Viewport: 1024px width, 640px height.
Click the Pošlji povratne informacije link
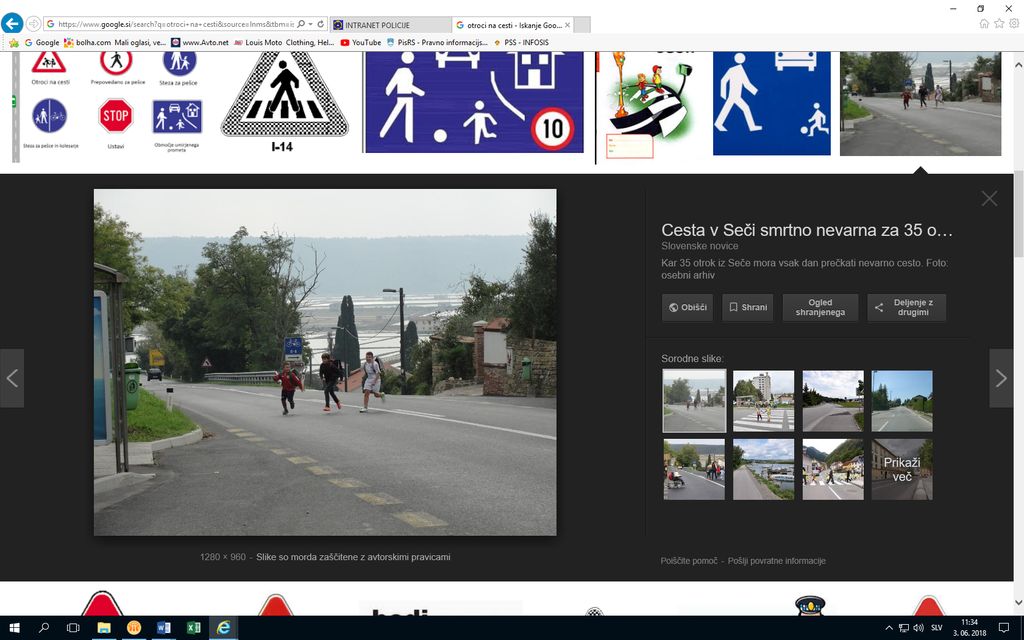[x=776, y=561]
